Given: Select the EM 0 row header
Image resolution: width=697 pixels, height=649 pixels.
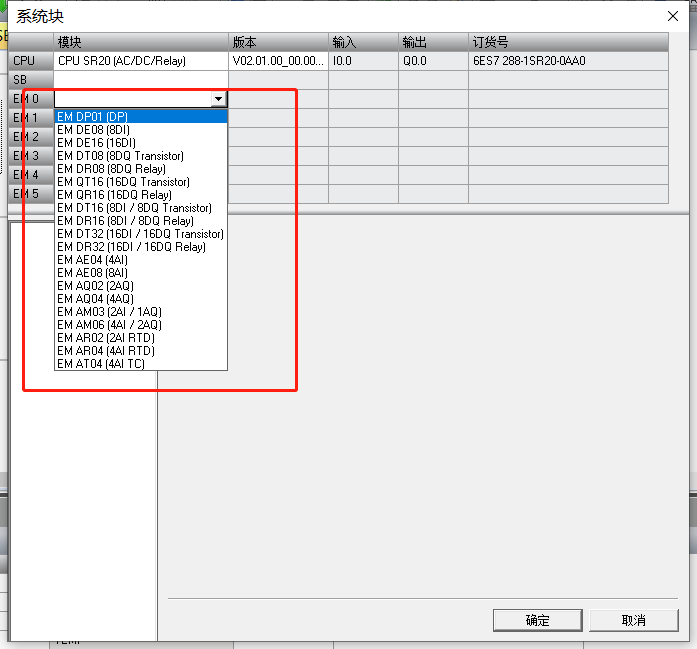Looking at the screenshot, I should click(x=31, y=99).
